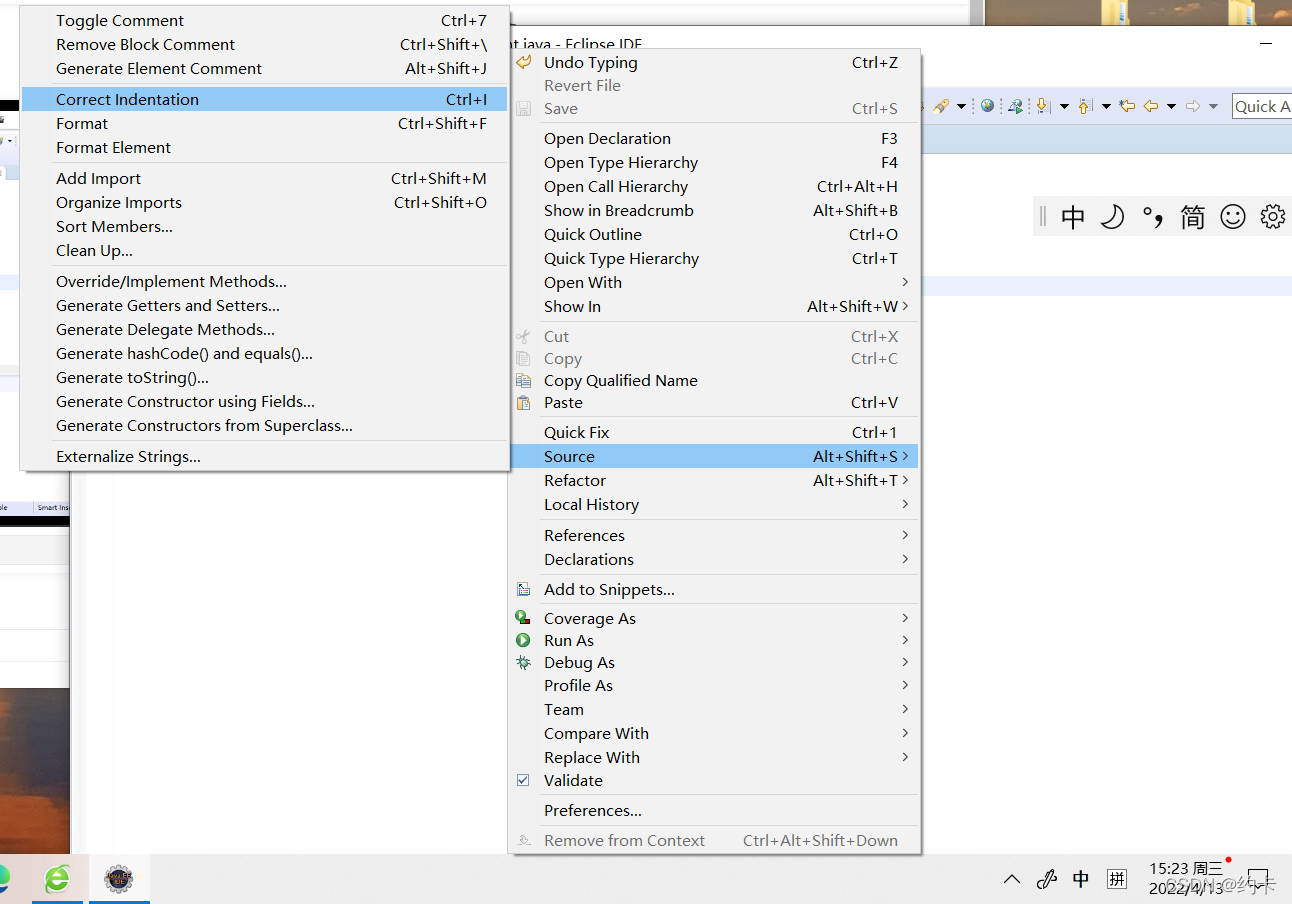Open the Next Annotation dropdown arrow

point(1064,106)
